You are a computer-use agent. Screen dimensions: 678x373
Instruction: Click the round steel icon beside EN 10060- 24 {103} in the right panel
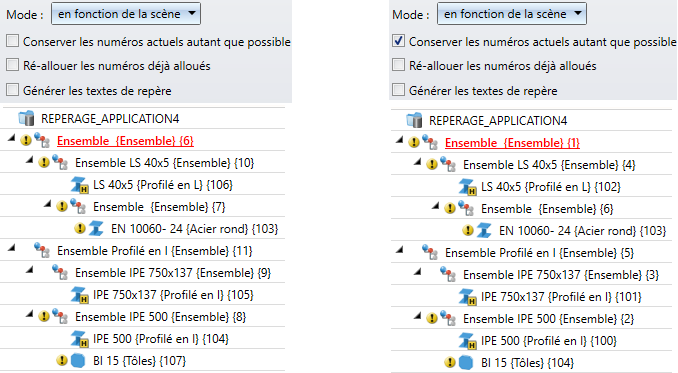tap(484, 230)
